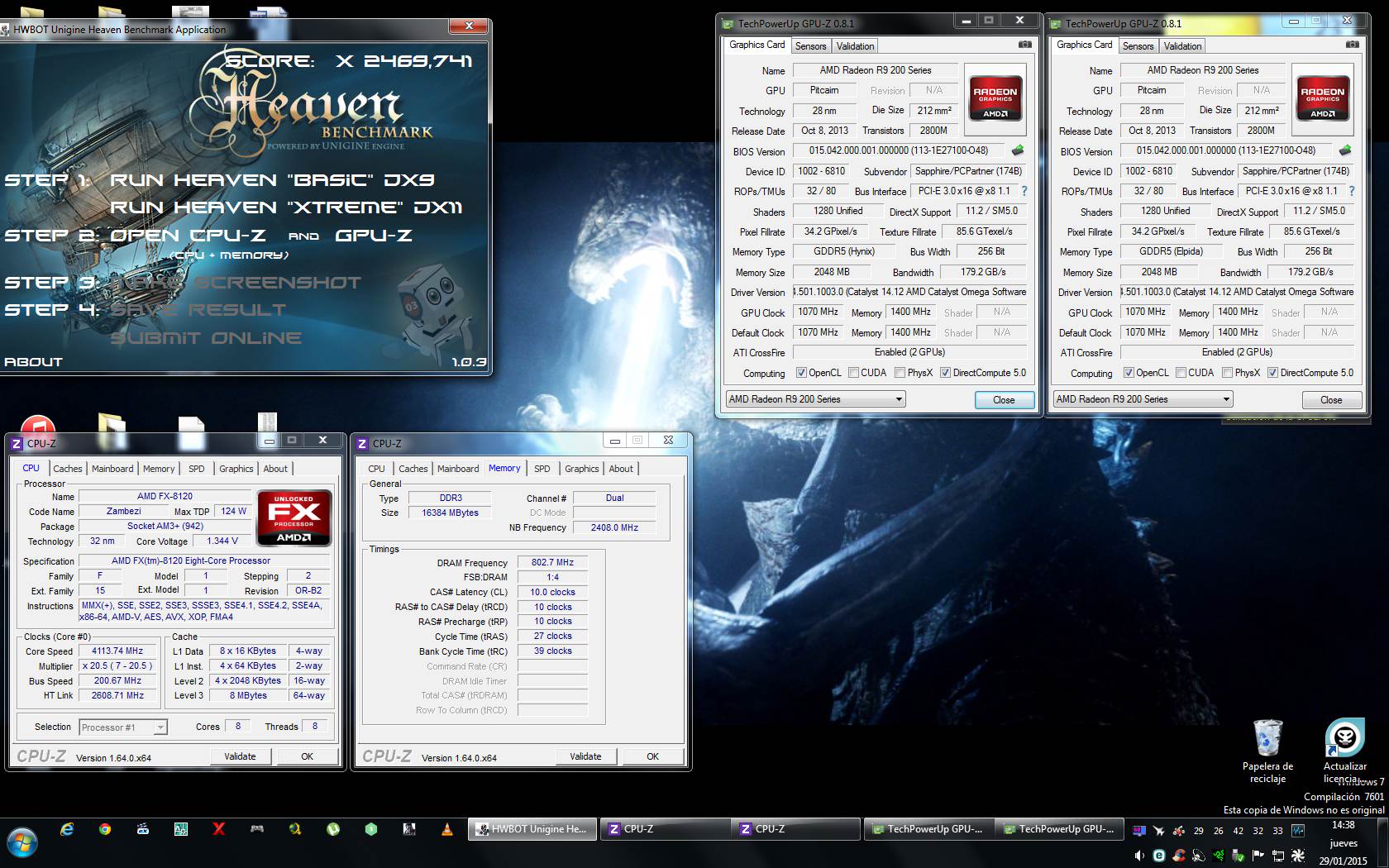Click the volume speaker icon in system tray

pyautogui.click(x=1139, y=856)
